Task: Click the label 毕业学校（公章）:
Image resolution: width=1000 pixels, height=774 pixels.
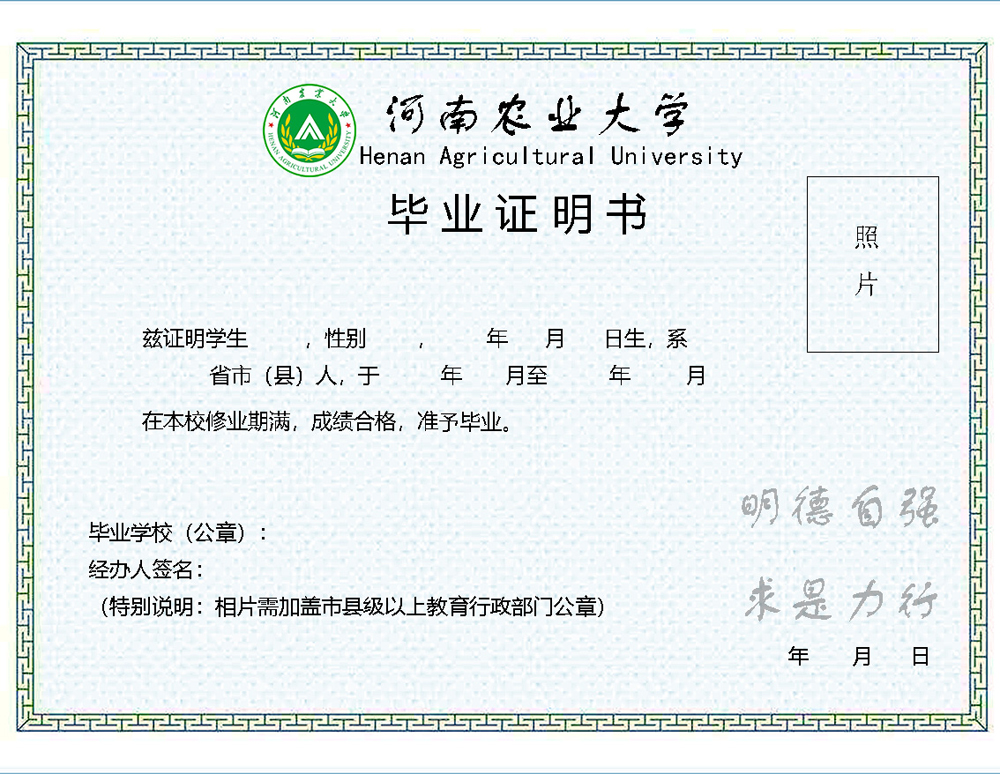Action: coord(179,532)
